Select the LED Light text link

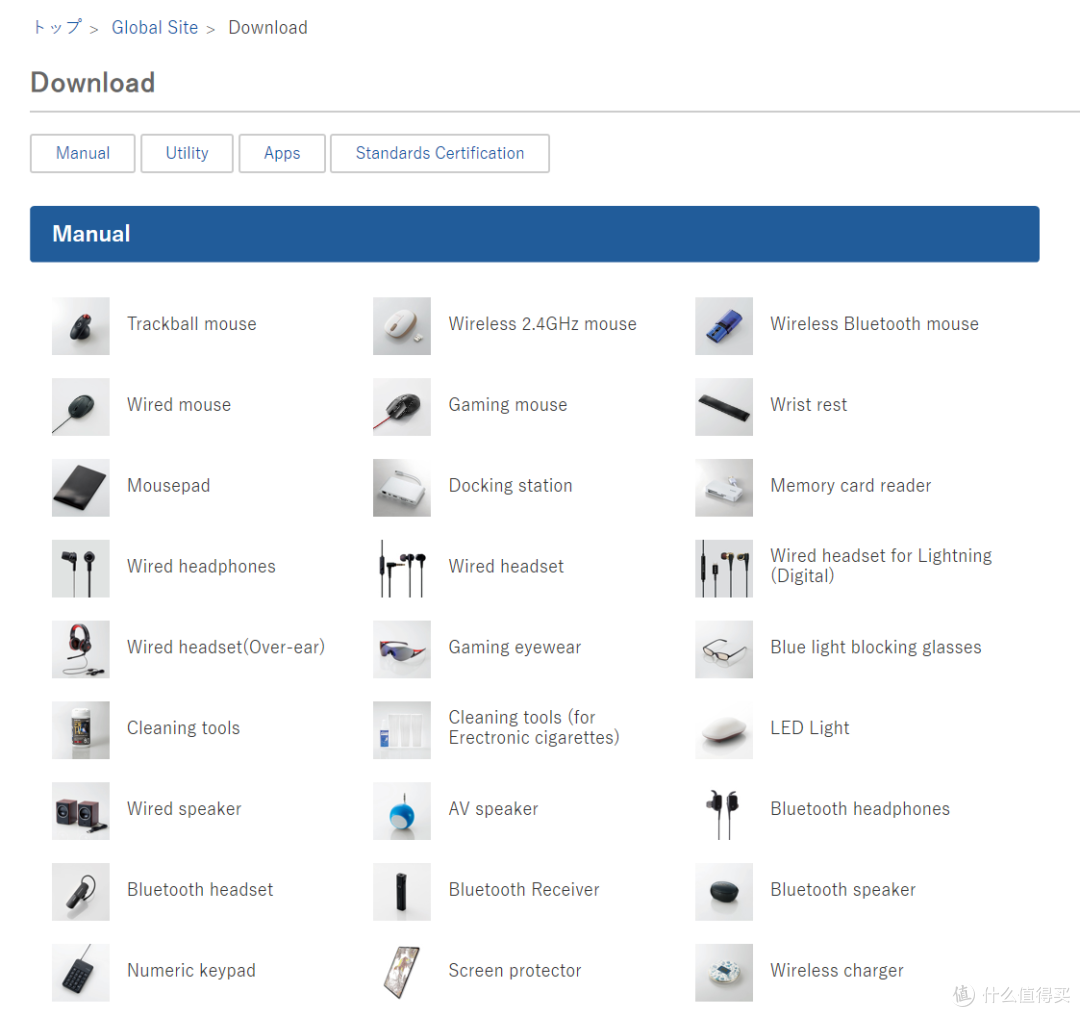pos(809,728)
